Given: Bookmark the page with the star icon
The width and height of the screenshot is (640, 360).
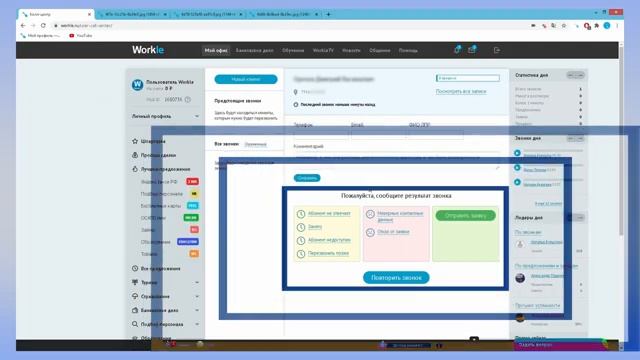Looking at the screenshot, I should point(564,25).
